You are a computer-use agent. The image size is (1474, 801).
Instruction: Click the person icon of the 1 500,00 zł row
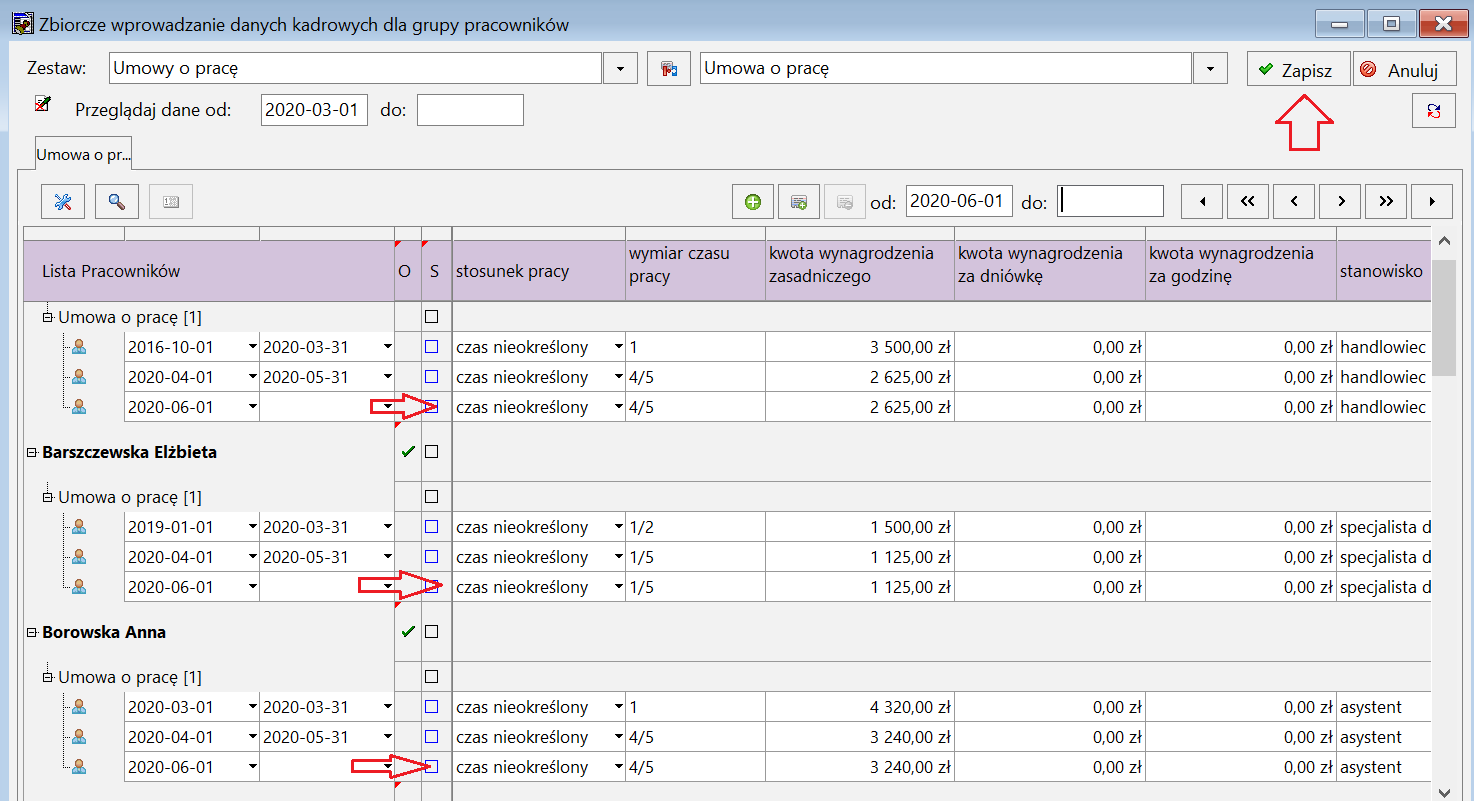tap(80, 527)
